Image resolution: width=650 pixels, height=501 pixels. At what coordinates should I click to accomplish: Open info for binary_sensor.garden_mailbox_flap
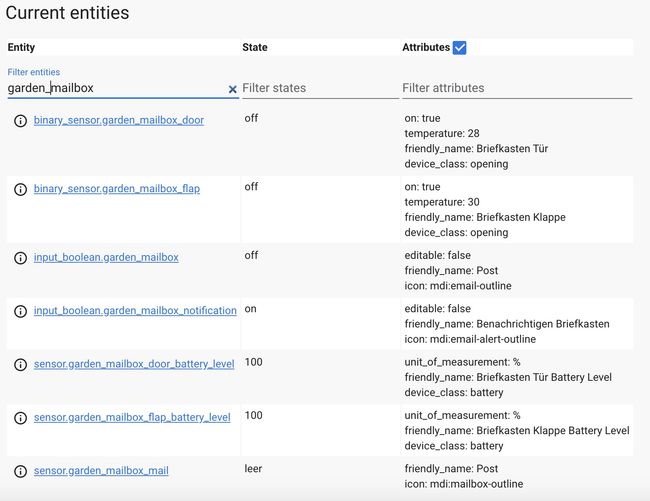(x=20, y=189)
